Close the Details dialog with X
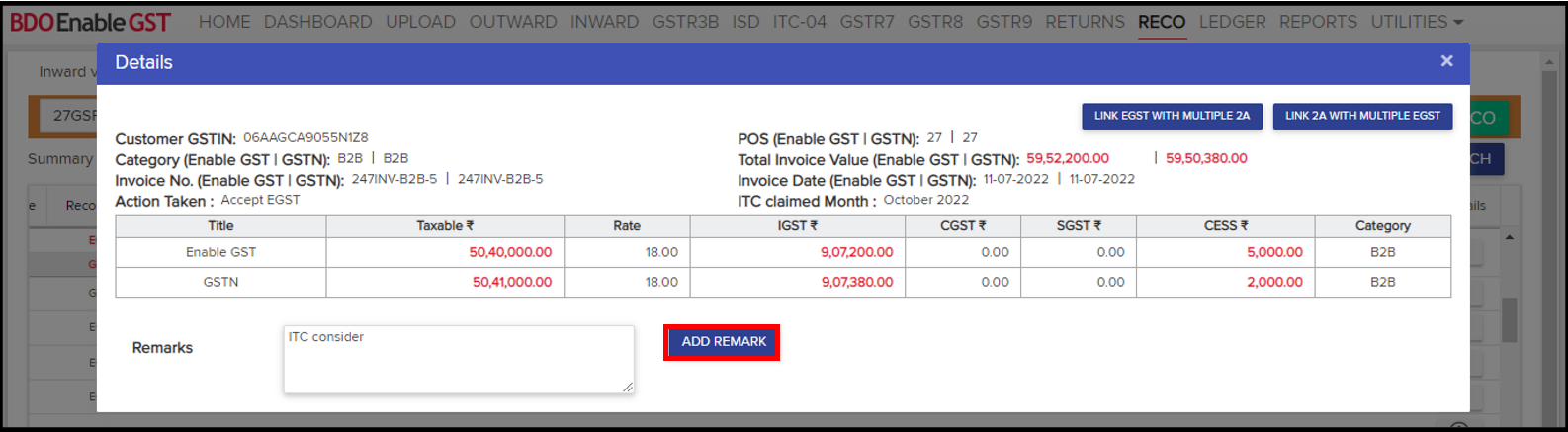This screenshot has width=1568, height=432. click(1446, 61)
